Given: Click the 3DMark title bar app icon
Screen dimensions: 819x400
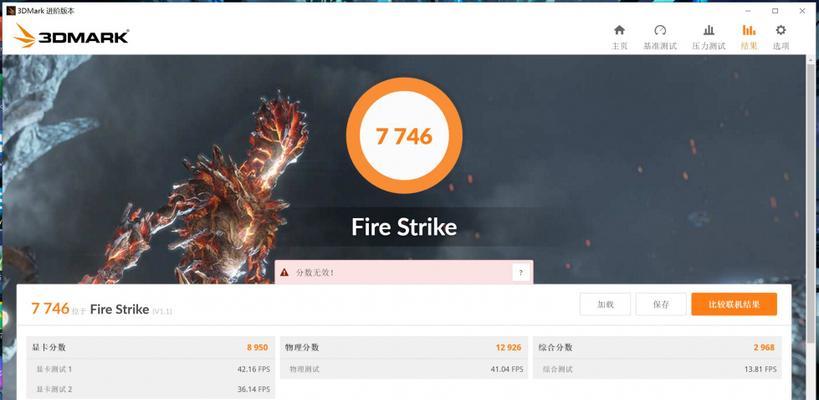Looking at the screenshot, I should click(10, 10).
